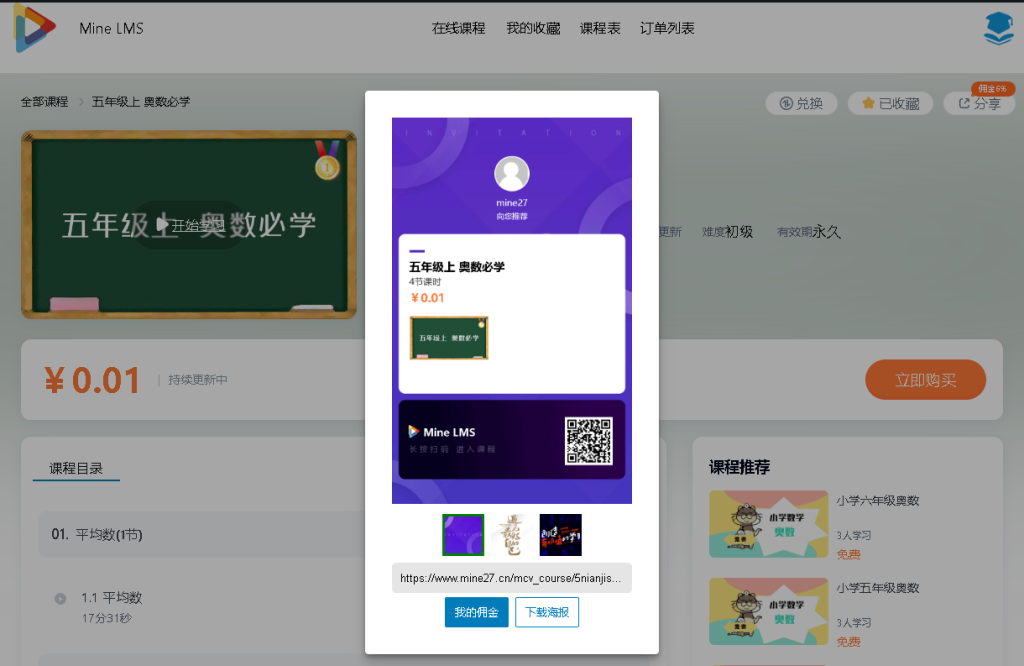The image size is (1024, 666).
Task: Click the 开始学习 play button on course cover
Action: point(189,225)
